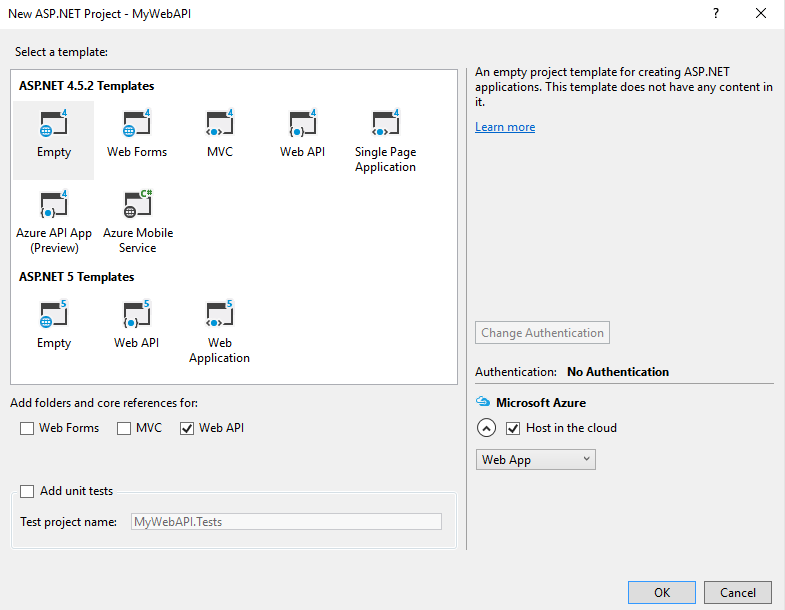
Task: Open the dialog Help question mark
Action: 715,13
